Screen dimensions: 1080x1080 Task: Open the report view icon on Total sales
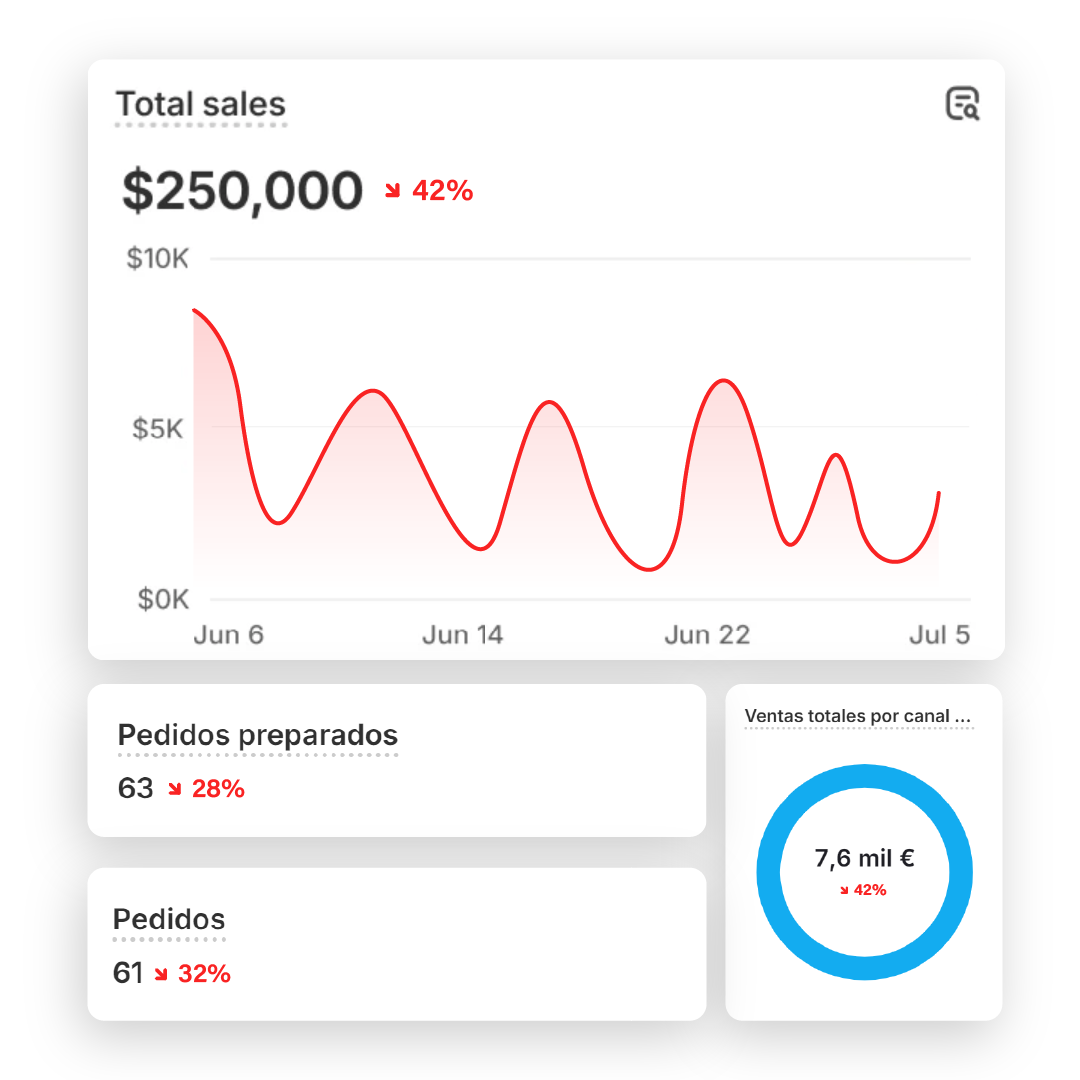pyautogui.click(x=962, y=104)
